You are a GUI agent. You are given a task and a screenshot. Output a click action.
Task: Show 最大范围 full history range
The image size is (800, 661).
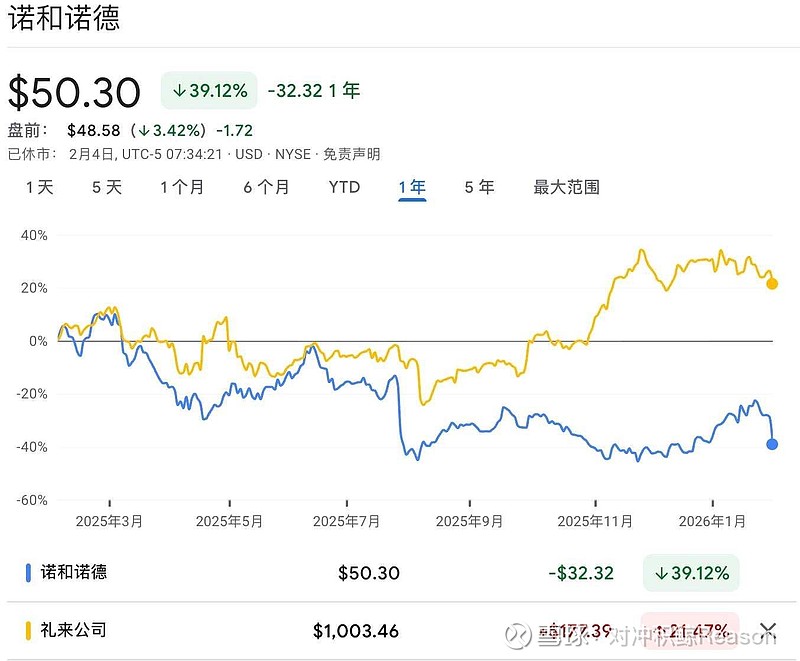click(x=566, y=187)
